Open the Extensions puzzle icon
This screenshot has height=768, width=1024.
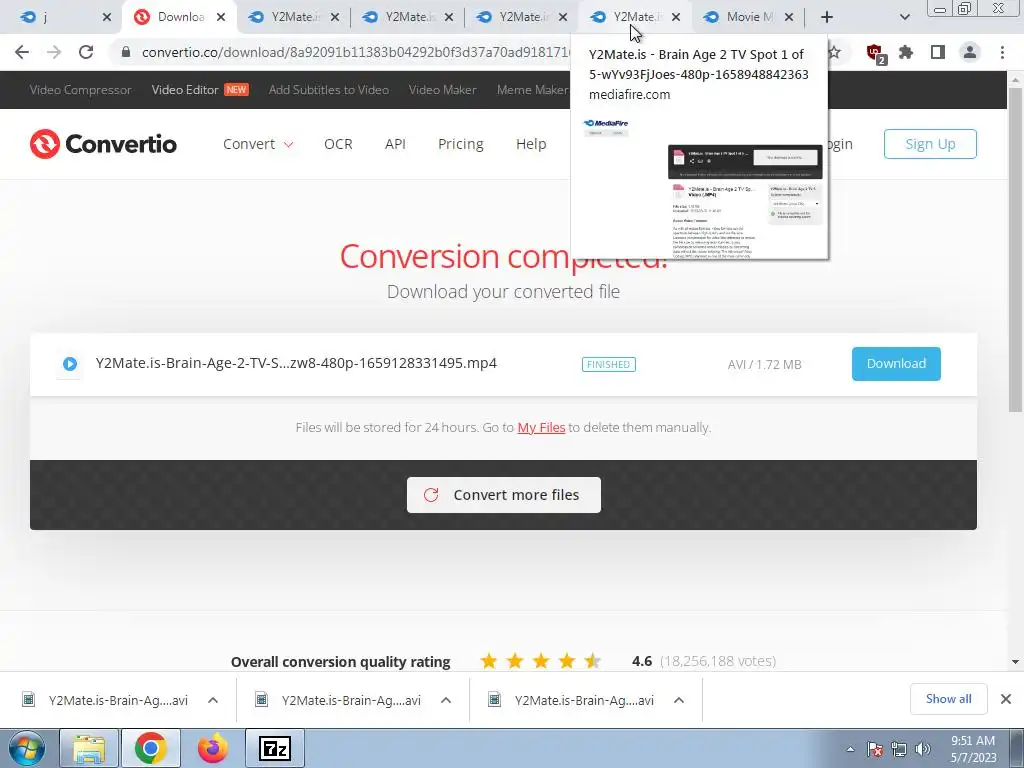click(x=906, y=52)
